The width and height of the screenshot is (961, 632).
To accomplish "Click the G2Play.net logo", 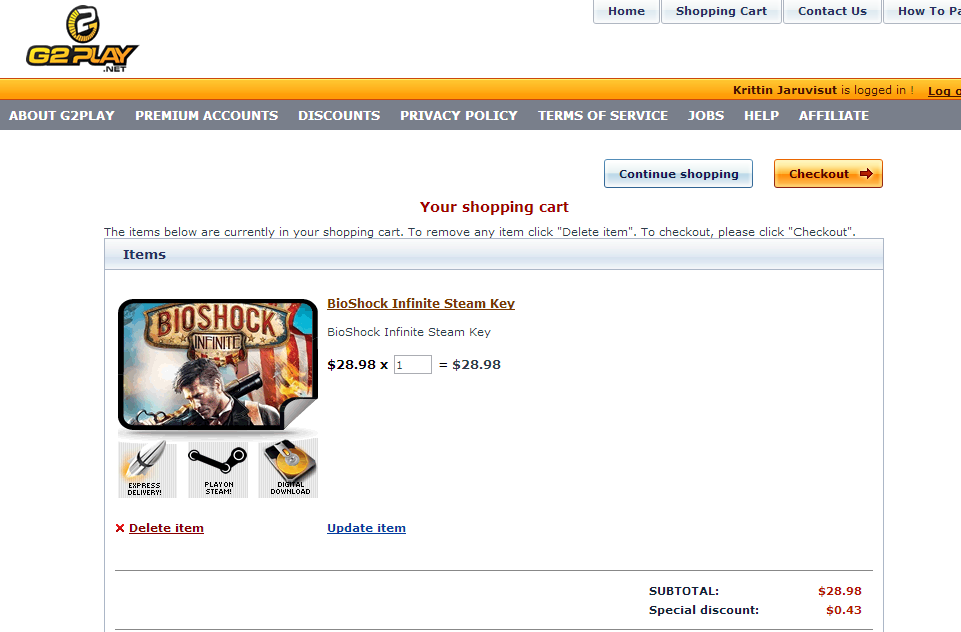I will [x=82, y=40].
